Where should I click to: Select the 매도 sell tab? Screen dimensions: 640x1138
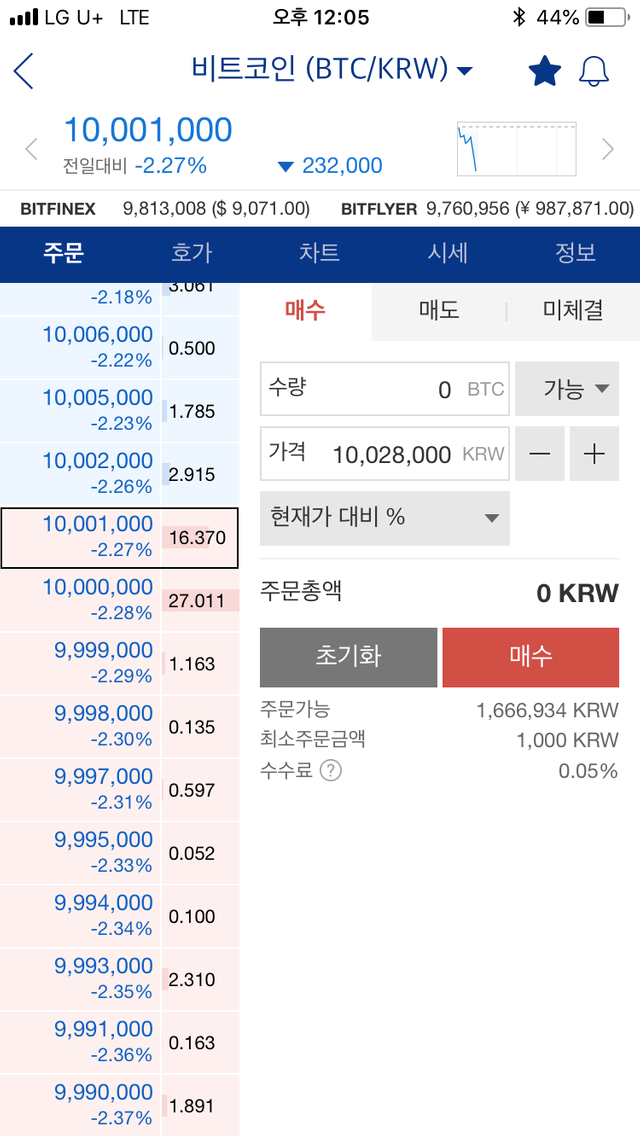(438, 311)
